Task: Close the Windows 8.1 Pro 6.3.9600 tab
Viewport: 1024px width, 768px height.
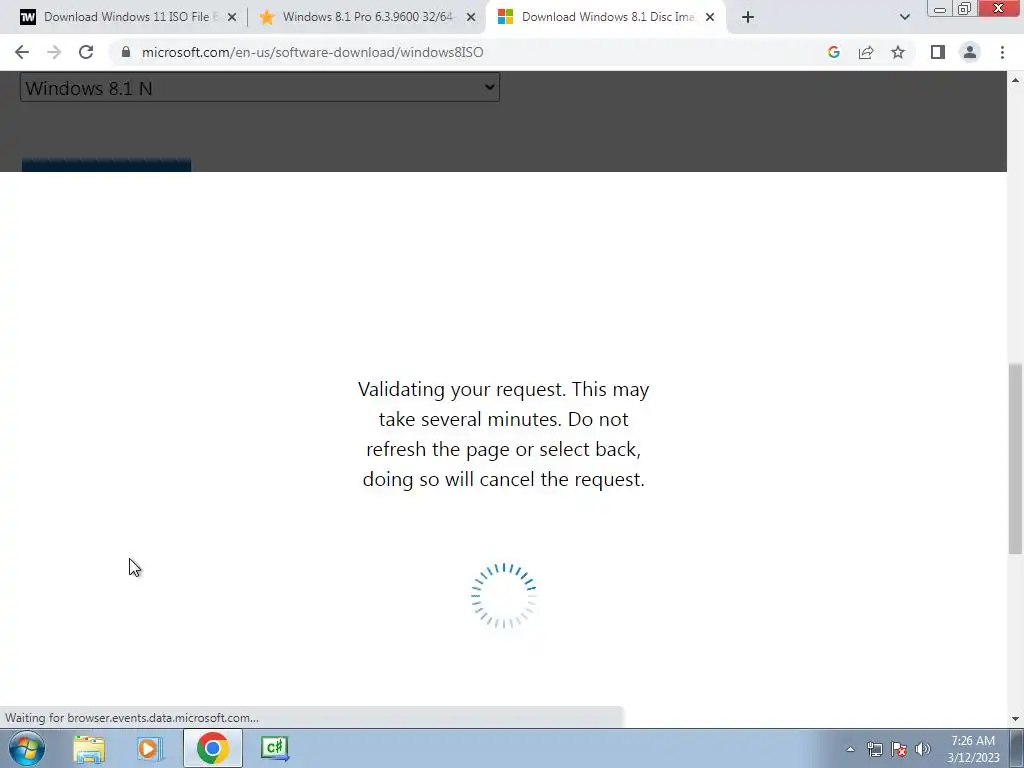Action: pyautogui.click(x=471, y=17)
